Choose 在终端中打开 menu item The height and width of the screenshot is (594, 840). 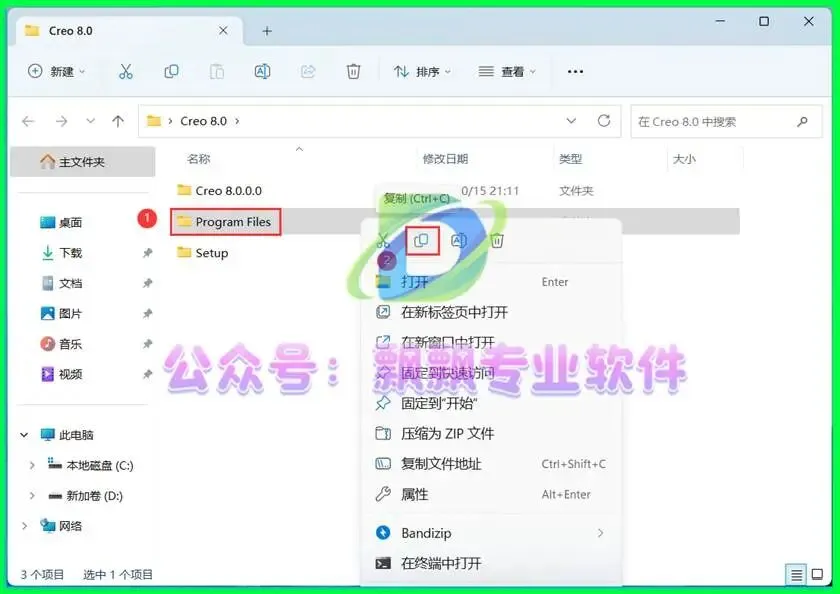tap(491, 563)
